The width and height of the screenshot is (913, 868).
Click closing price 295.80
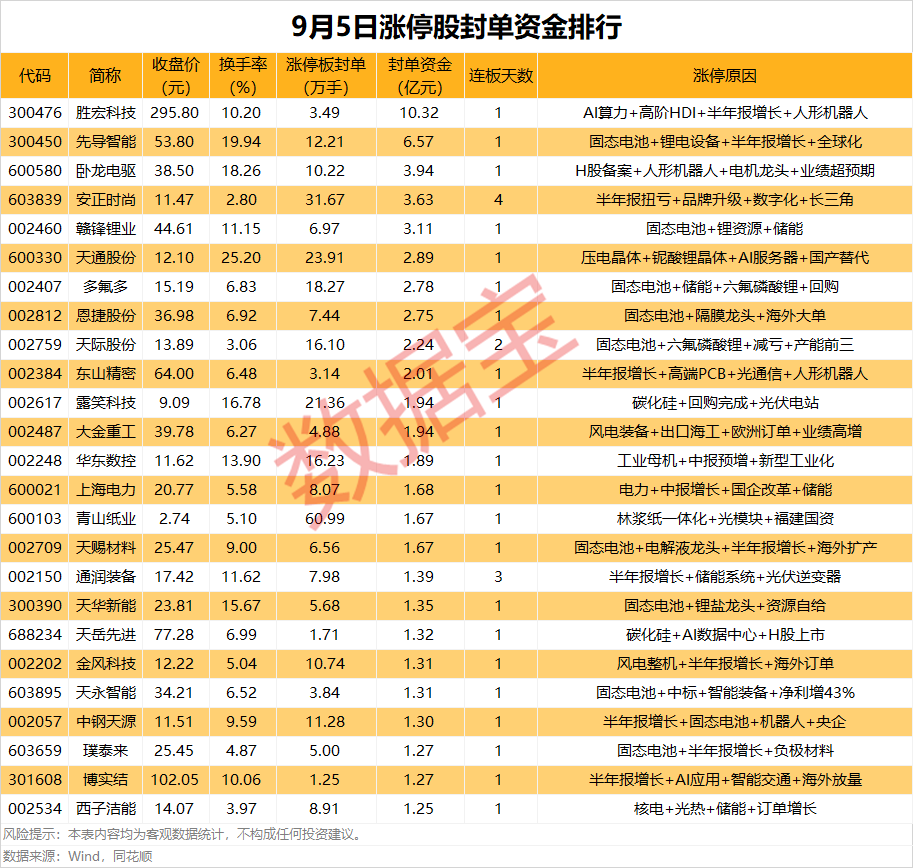coord(175,113)
